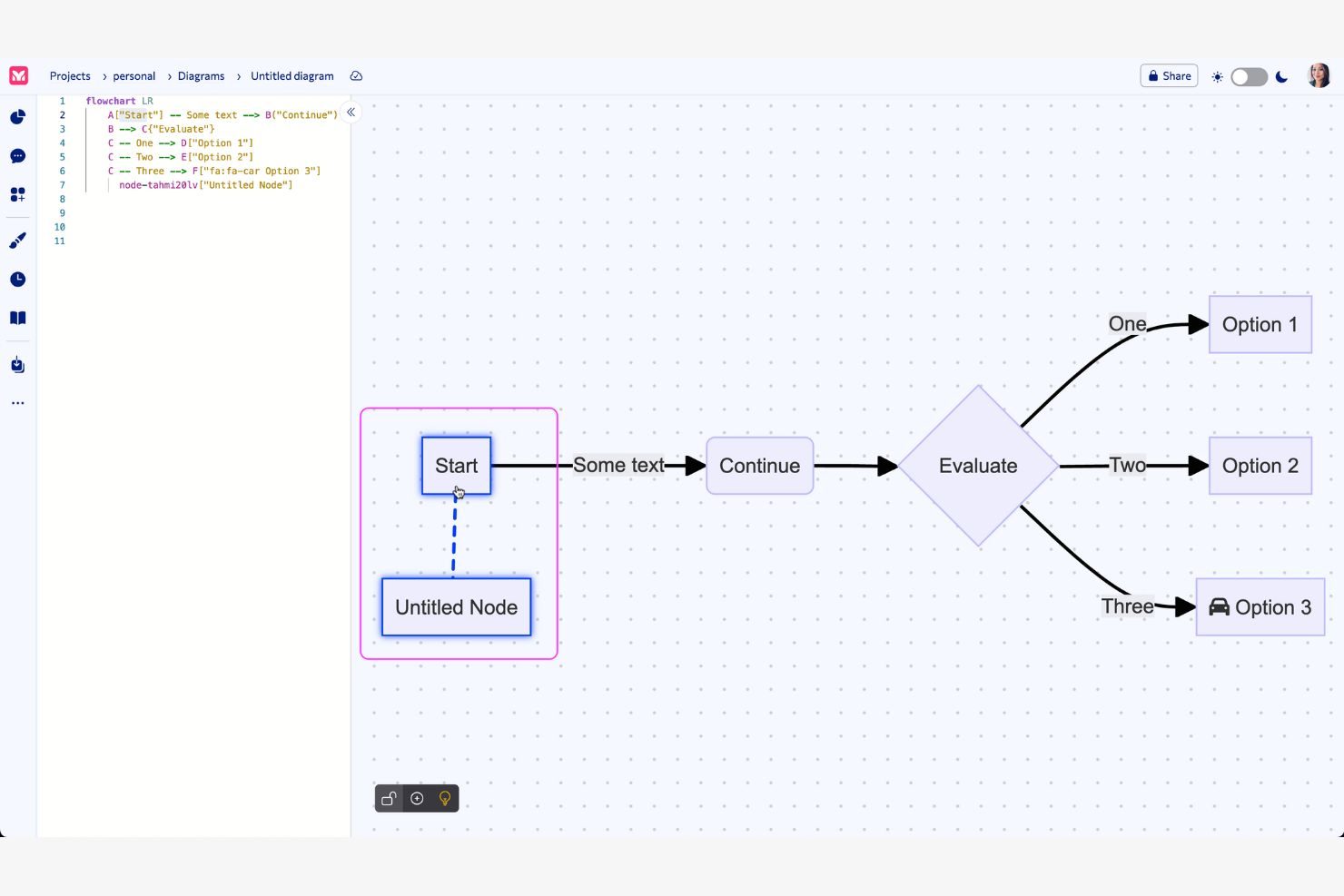Viewport: 1344px width, 896px height.
Task: Lock the canvas with the padlock toggle
Action: (x=389, y=798)
